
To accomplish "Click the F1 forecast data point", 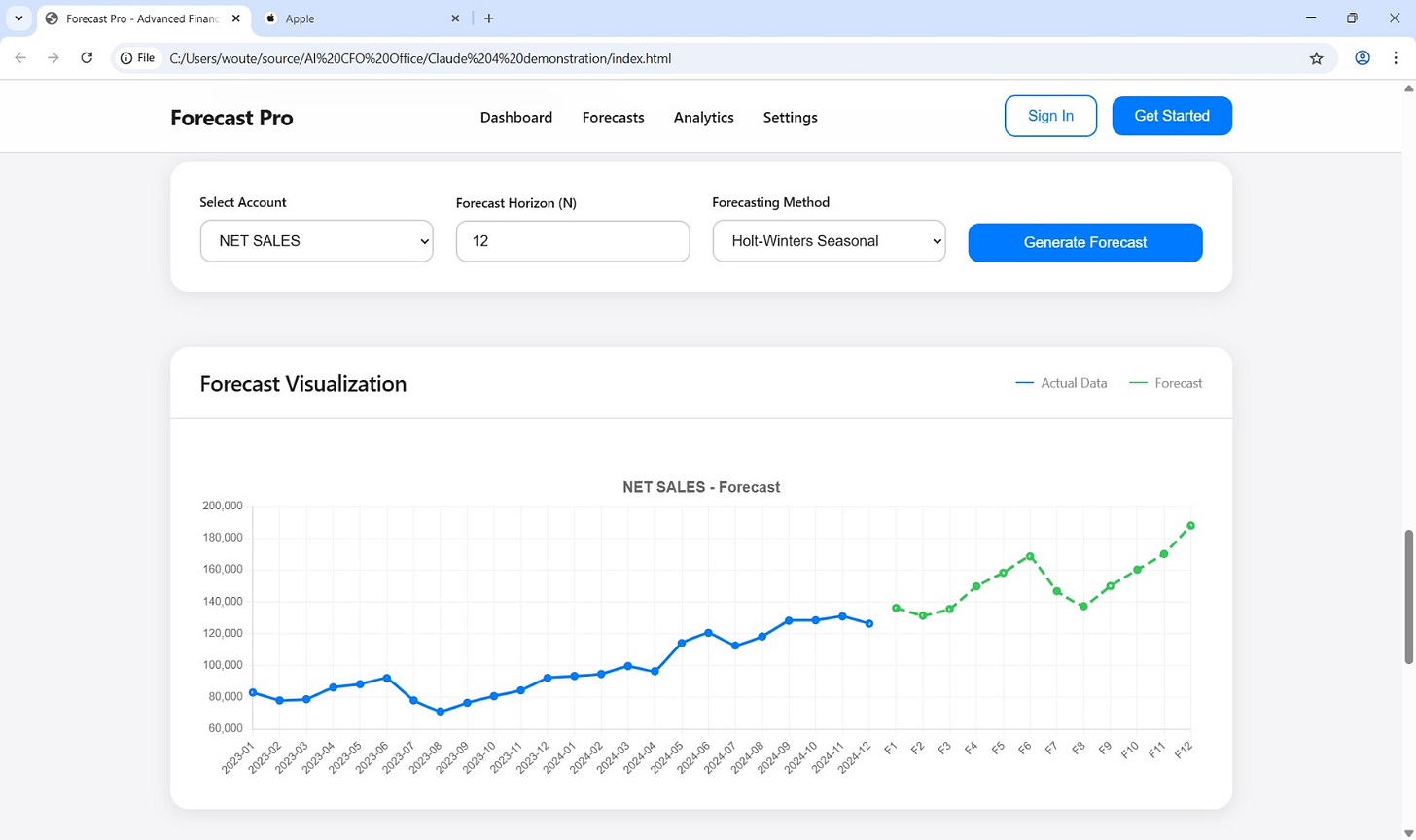I will [896, 608].
